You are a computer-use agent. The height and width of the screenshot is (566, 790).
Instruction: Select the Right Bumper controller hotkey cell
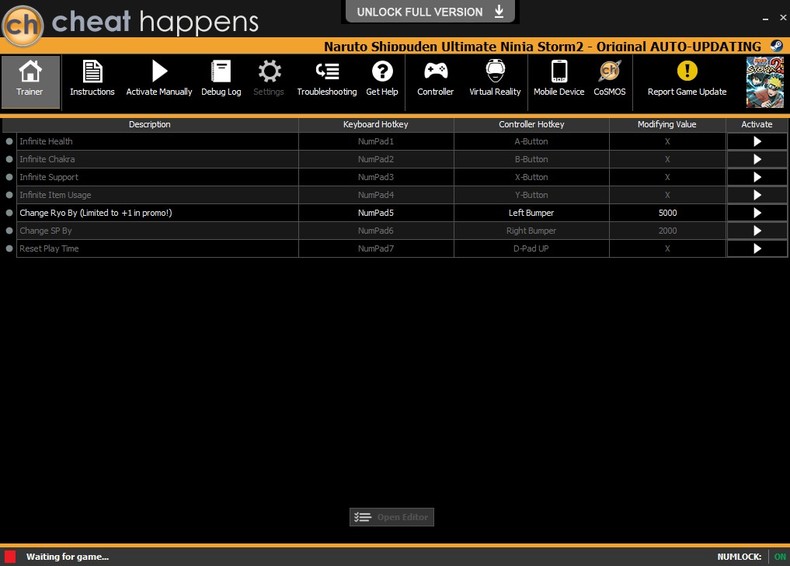[532, 231]
